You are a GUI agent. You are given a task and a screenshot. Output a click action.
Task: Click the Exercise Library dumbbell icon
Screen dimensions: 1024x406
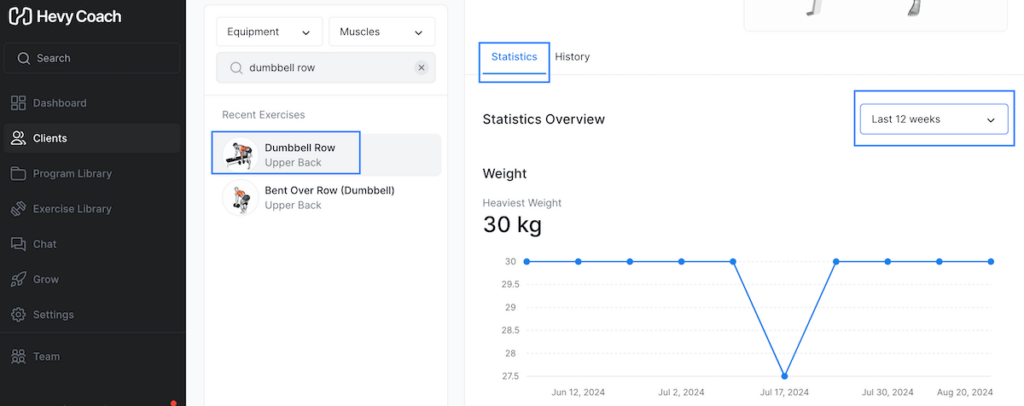click(18, 209)
